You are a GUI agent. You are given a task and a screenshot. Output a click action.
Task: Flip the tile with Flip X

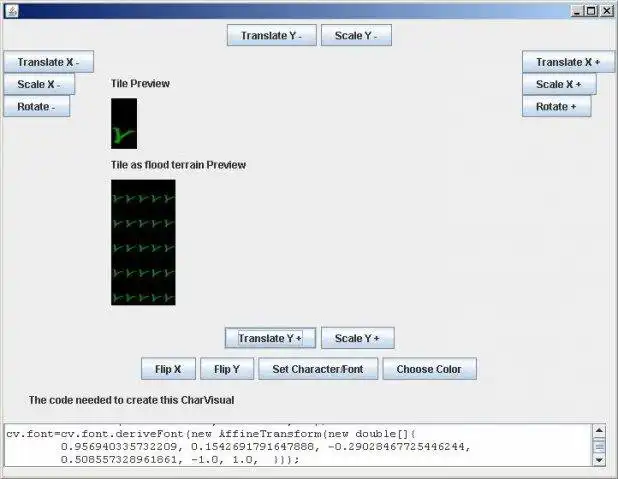click(168, 369)
